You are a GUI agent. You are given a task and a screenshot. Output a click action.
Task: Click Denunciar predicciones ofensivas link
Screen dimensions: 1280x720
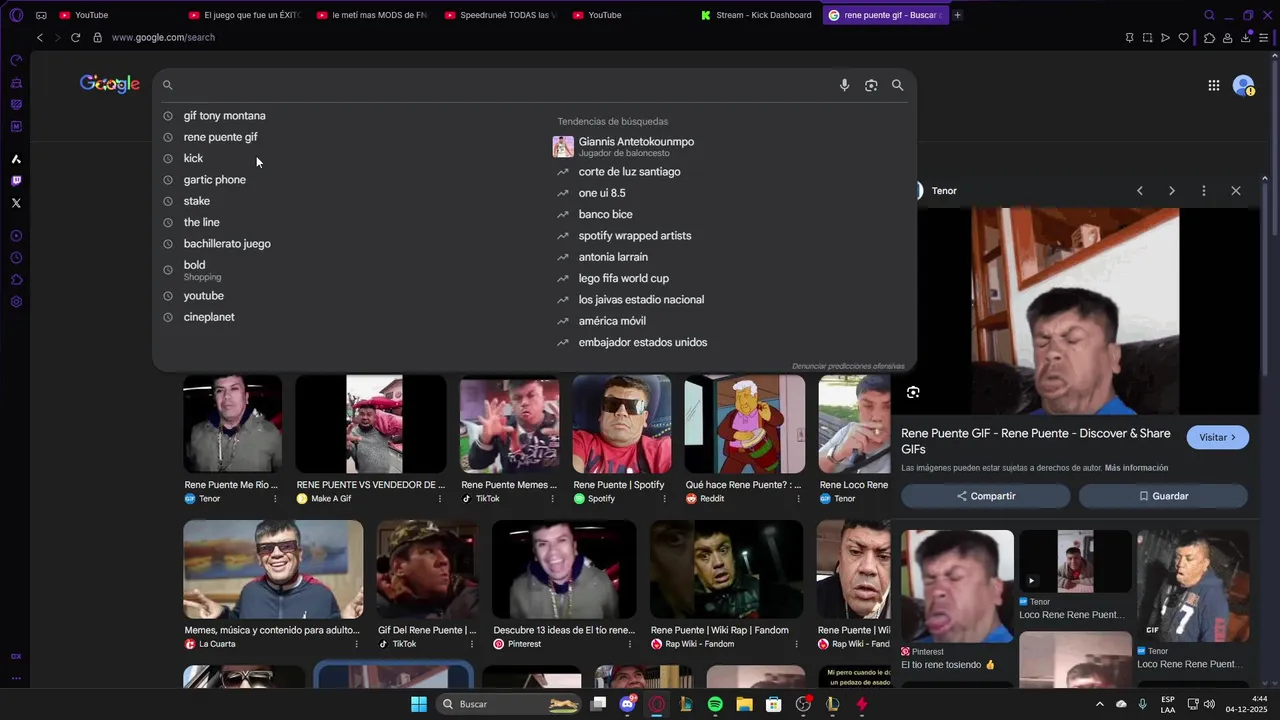click(x=848, y=366)
